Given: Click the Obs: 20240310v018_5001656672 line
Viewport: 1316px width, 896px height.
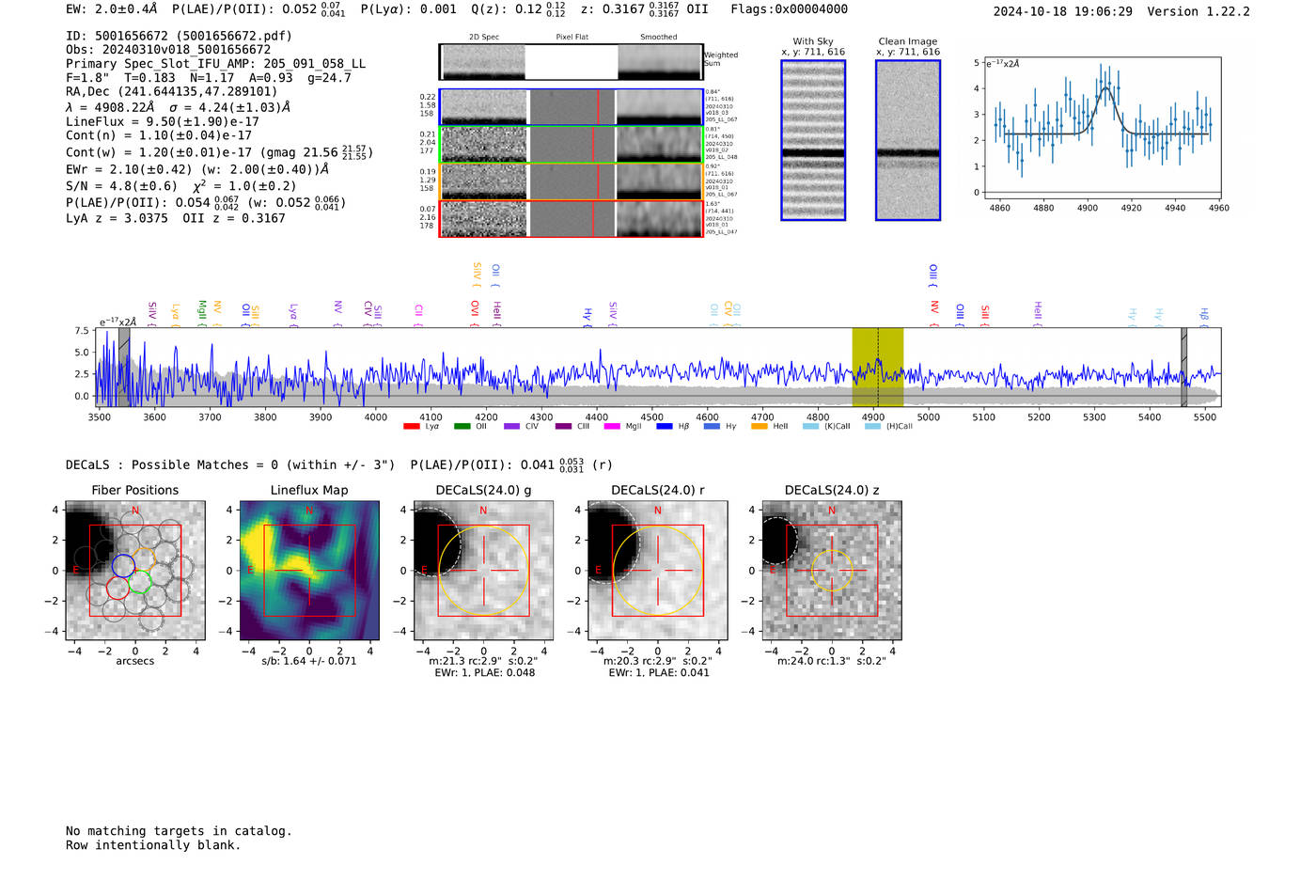Looking at the screenshot, I should point(168,50).
